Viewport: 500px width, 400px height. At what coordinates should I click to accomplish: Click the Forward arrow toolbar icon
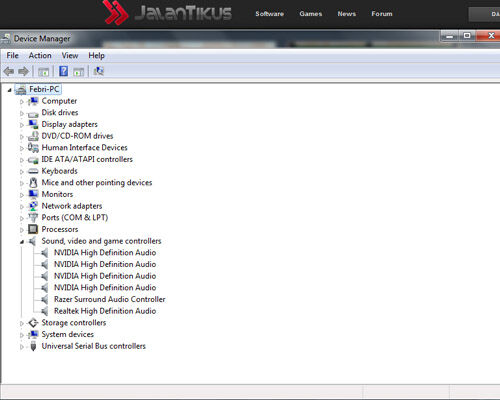[x=23, y=71]
